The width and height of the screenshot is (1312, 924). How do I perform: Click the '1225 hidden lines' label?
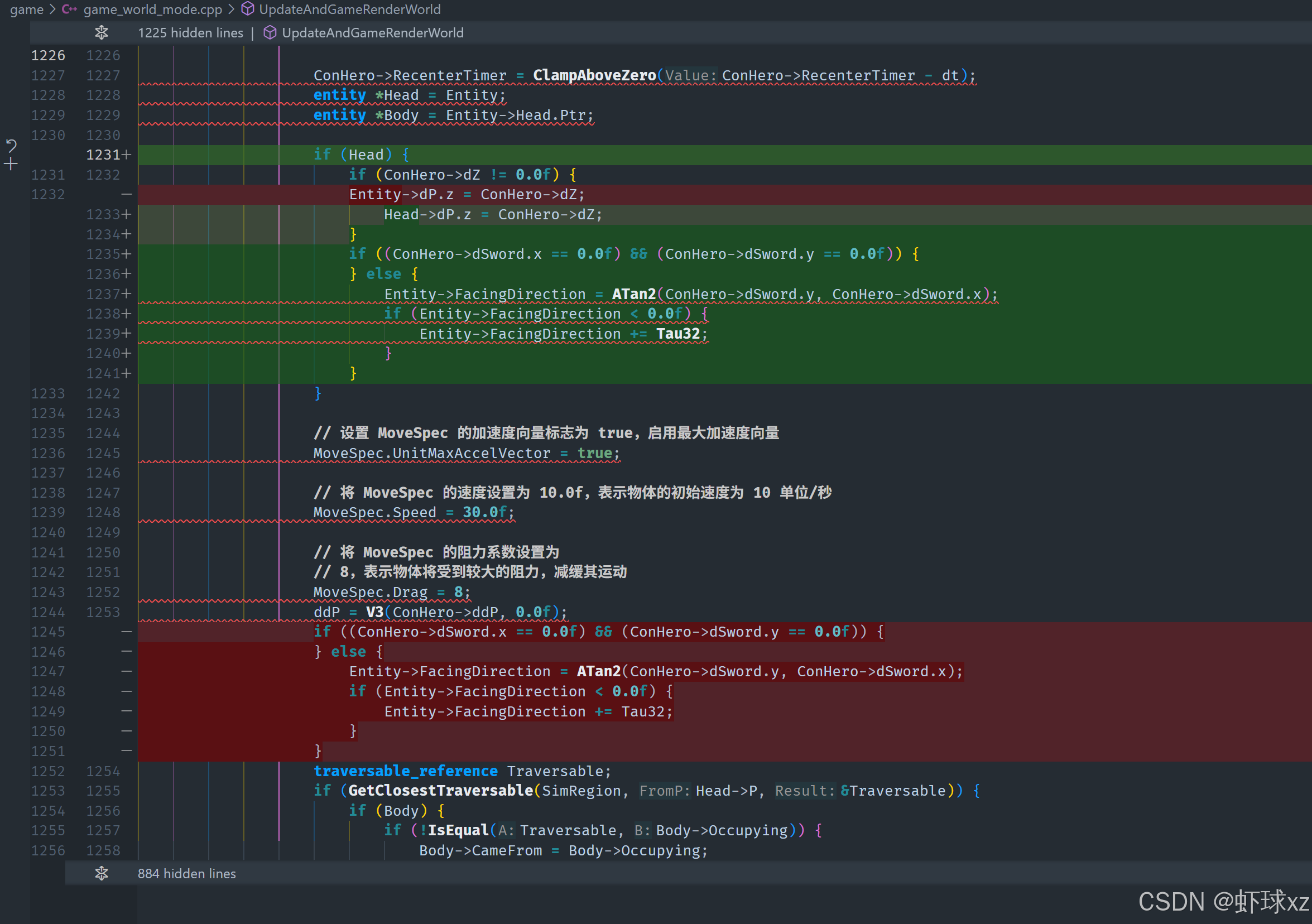pos(190,32)
